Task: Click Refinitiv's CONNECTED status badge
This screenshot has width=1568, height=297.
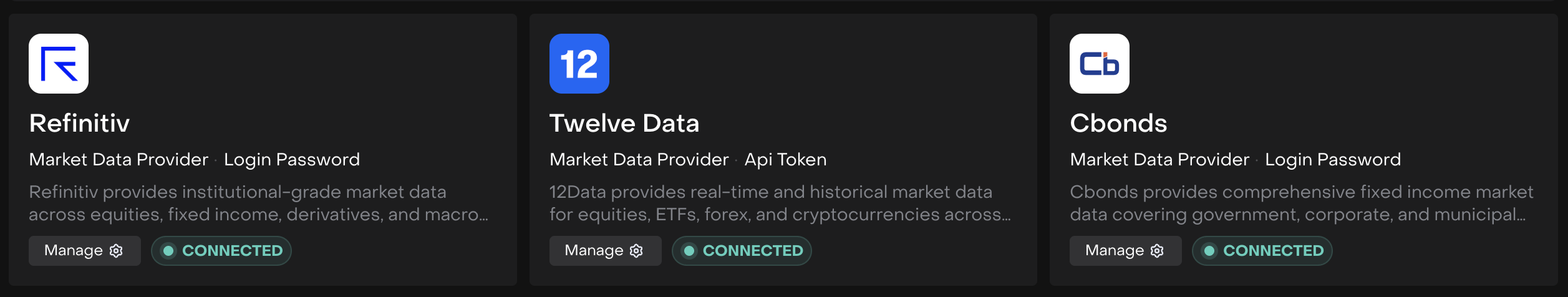Action: pos(221,251)
